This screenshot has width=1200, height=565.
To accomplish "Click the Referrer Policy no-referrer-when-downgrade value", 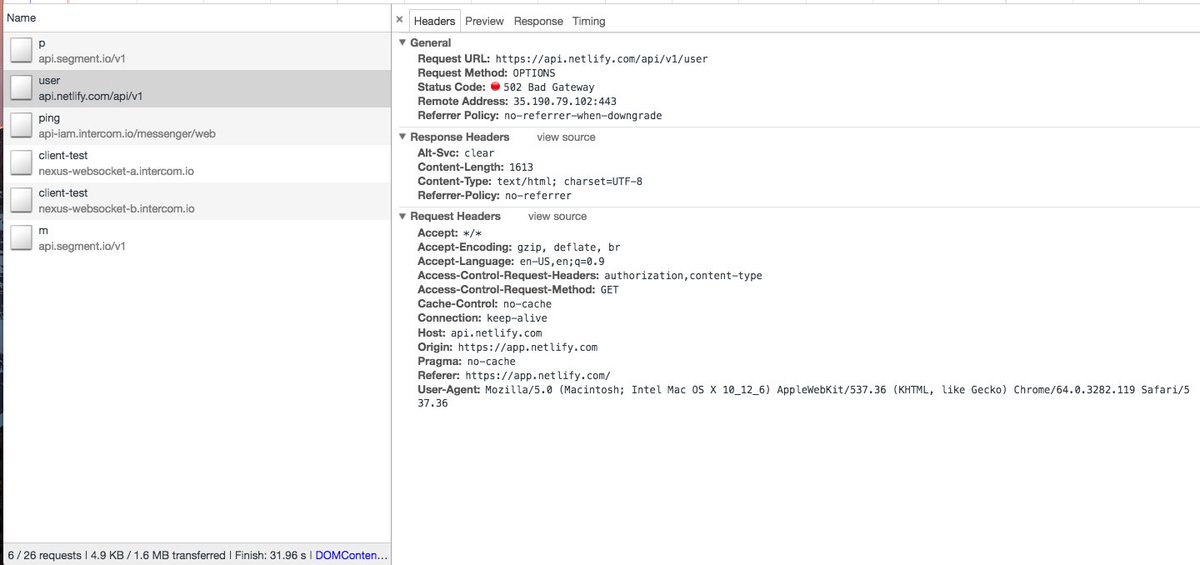I will click(x=583, y=115).
